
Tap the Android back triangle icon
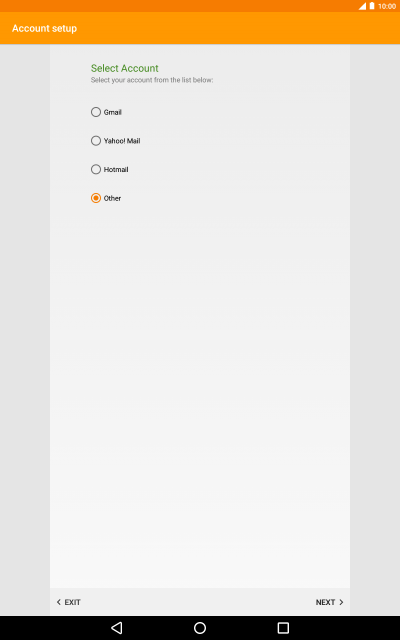click(117, 628)
